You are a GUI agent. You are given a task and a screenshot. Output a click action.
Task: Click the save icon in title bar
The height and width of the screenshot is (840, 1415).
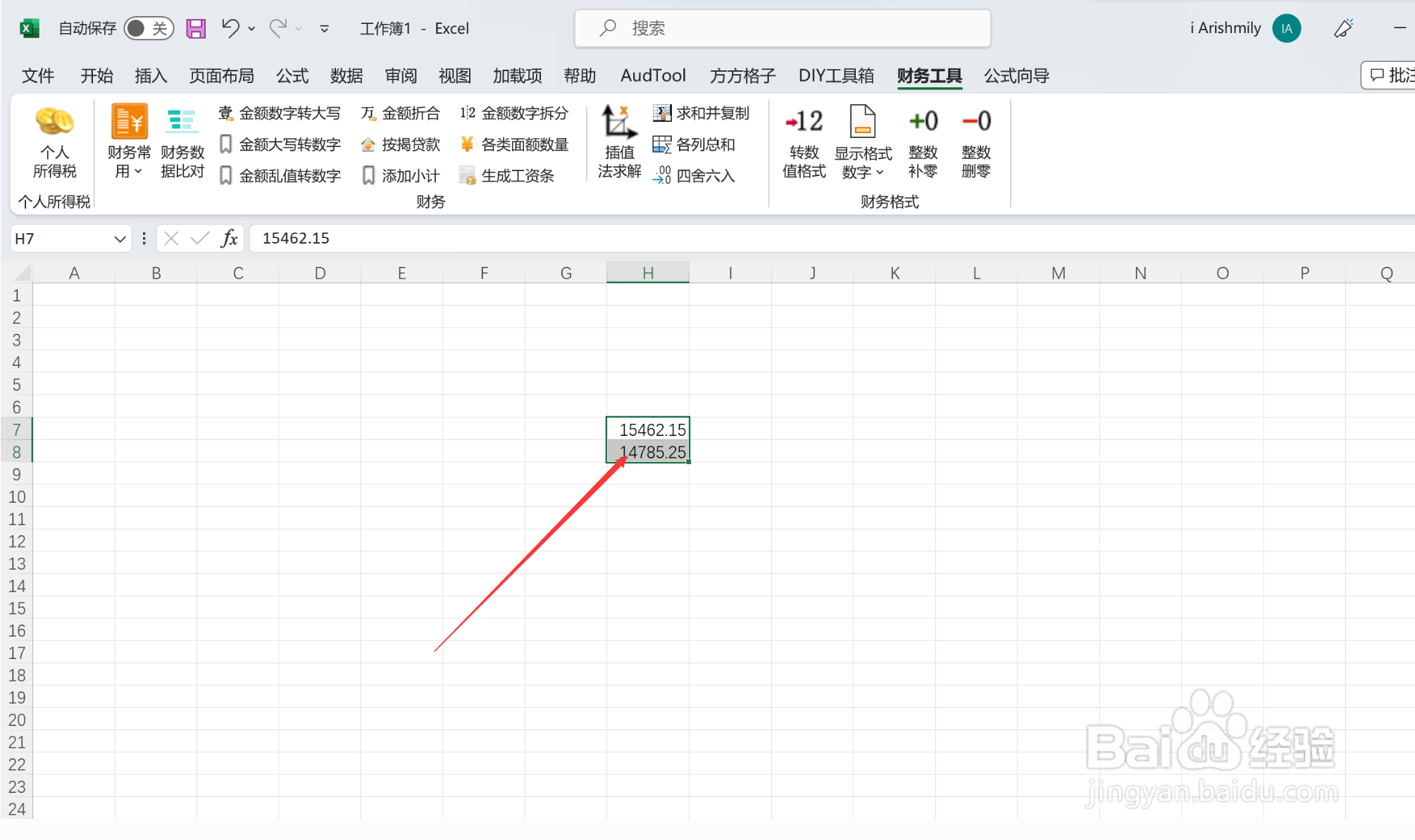[196, 28]
